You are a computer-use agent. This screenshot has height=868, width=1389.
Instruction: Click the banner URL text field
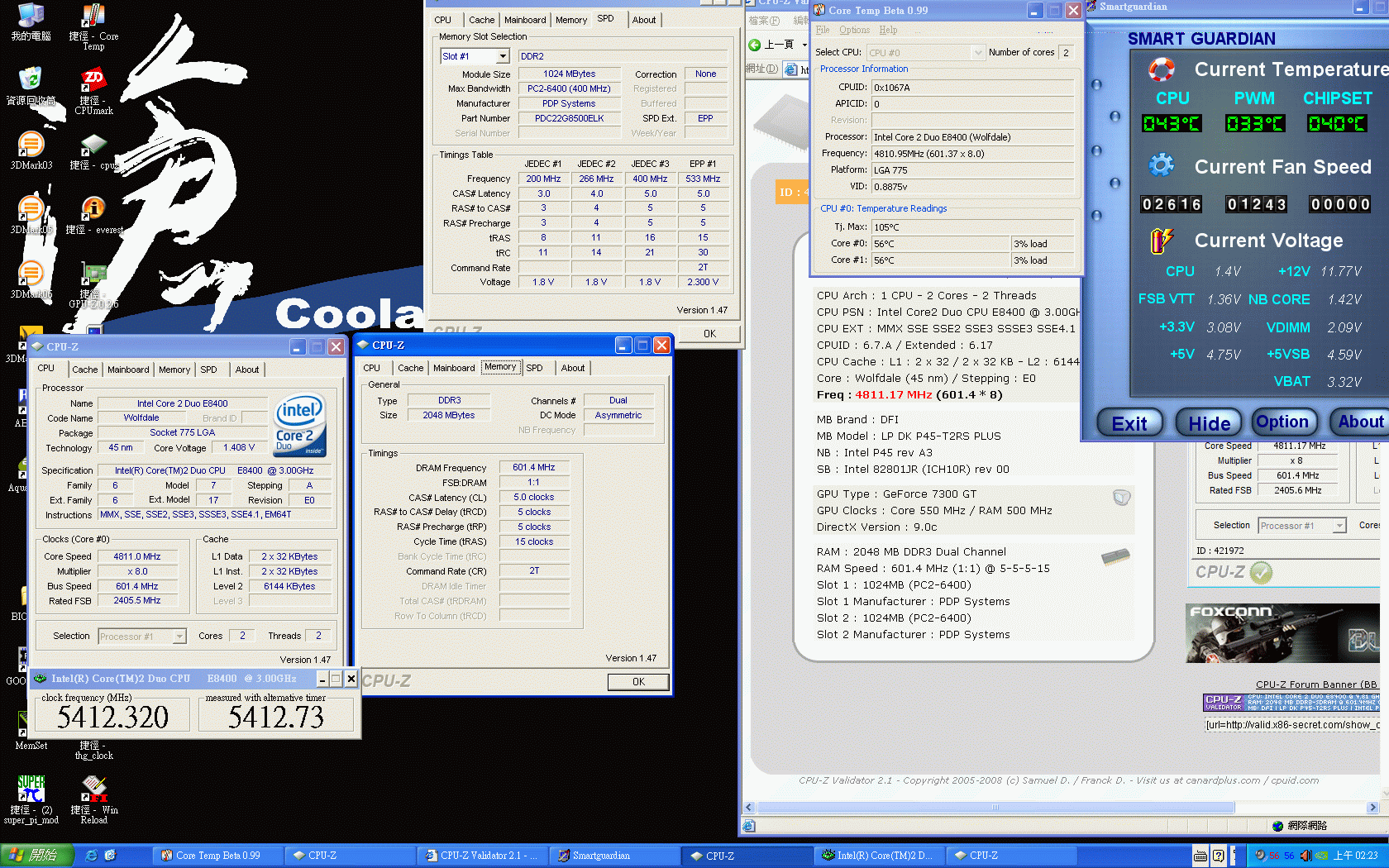point(1291,725)
